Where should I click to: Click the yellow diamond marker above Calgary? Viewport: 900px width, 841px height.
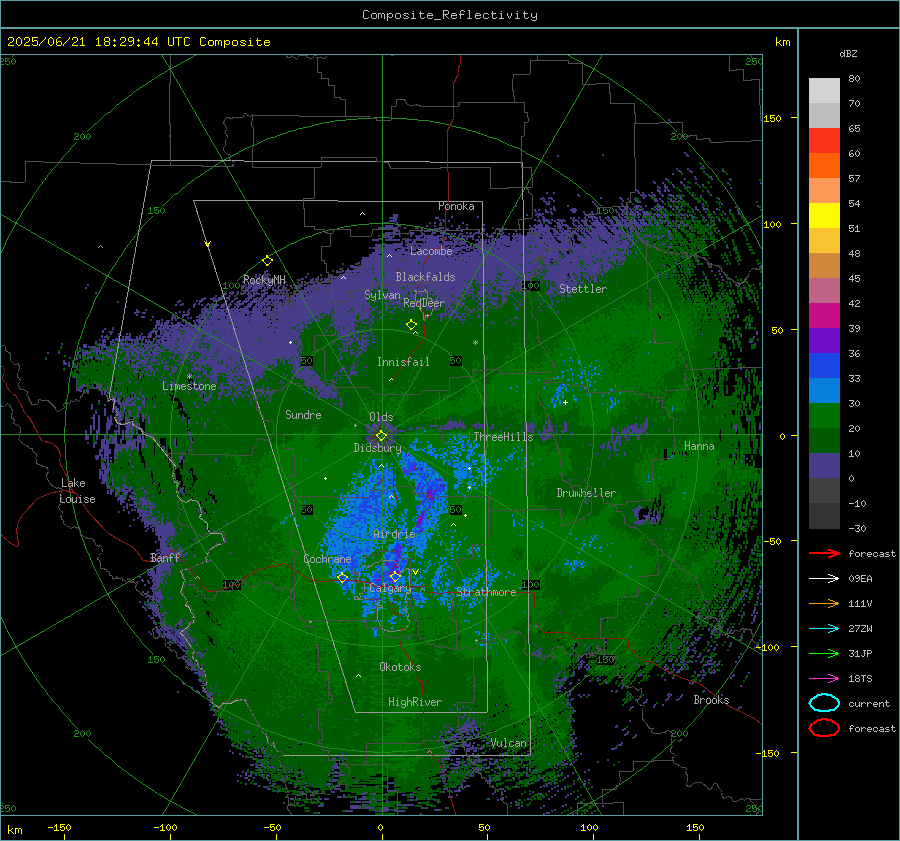point(395,576)
